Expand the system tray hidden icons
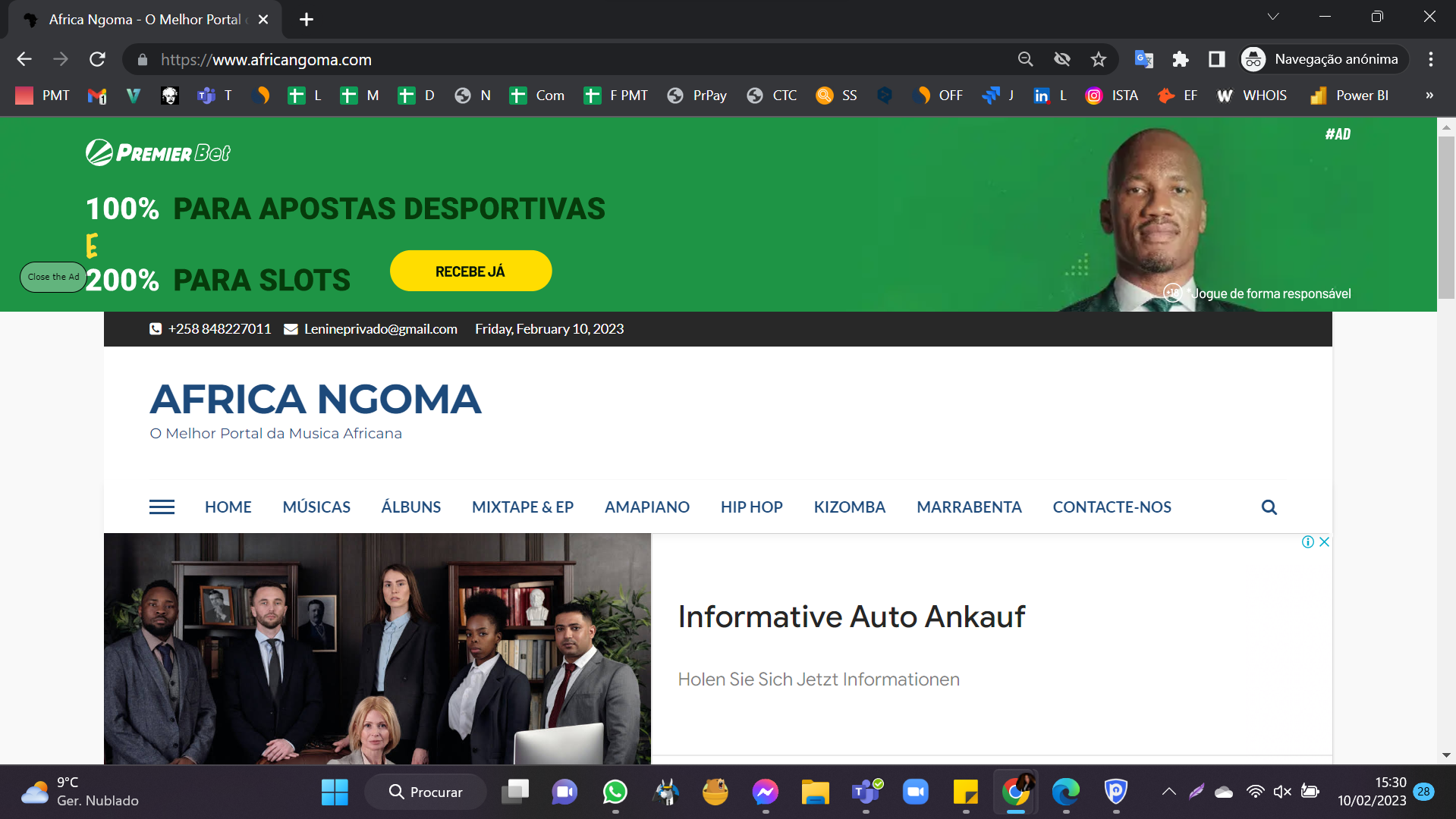 tap(1168, 792)
